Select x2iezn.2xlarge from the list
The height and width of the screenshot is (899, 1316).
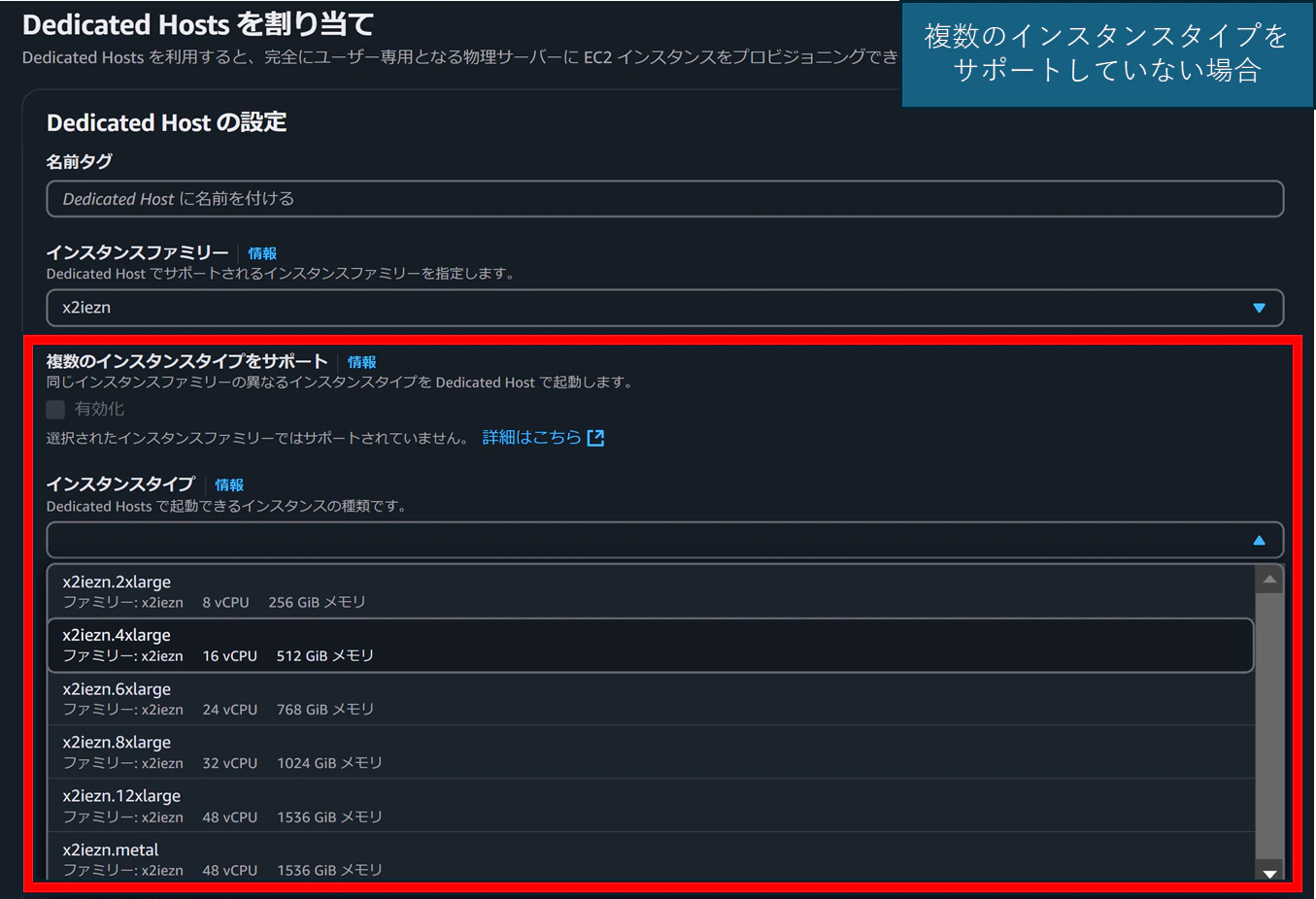(x=651, y=591)
